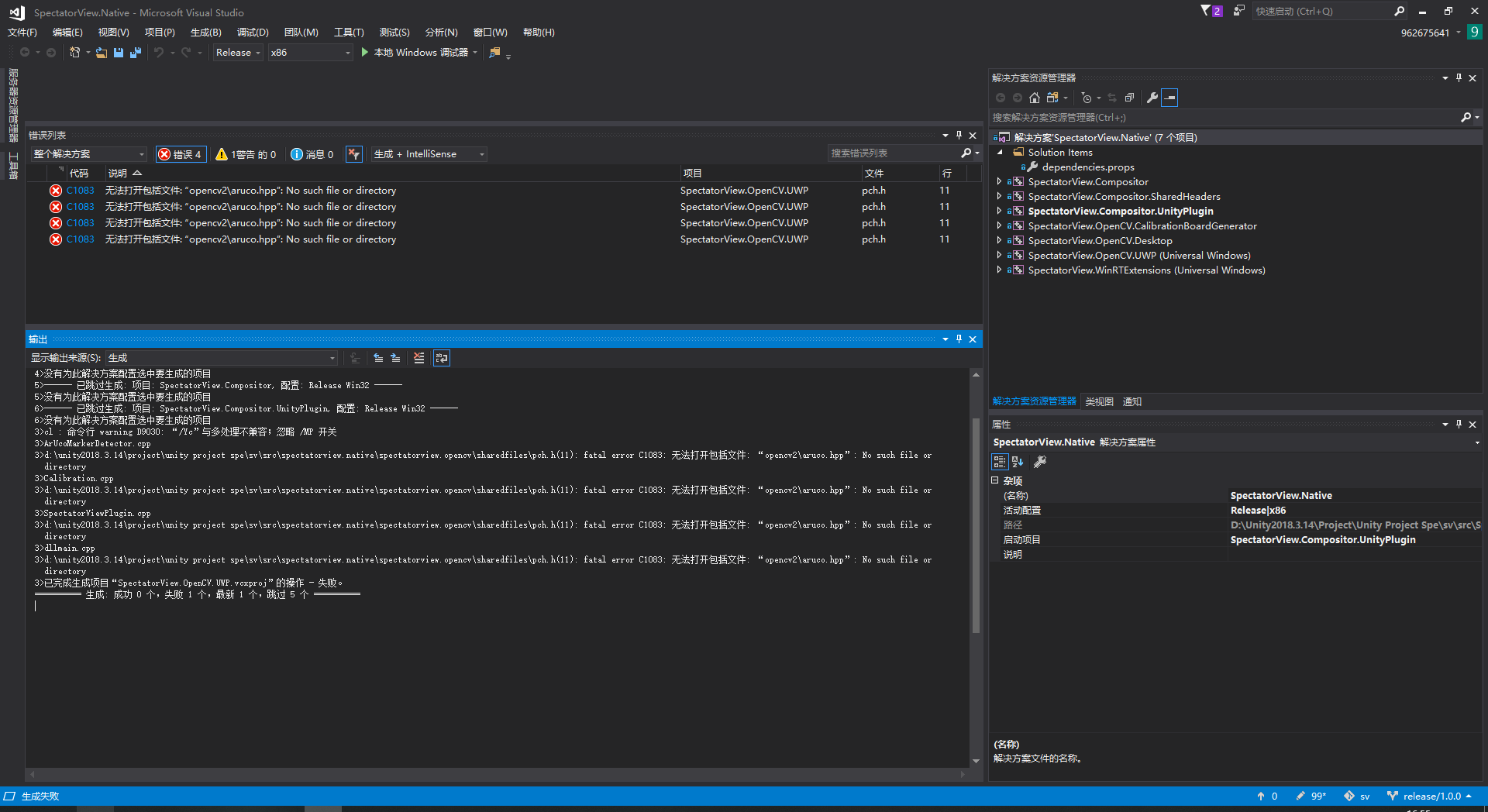1488x812 pixels.
Task: Click the Undo toolbar icon
Action: point(159,52)
